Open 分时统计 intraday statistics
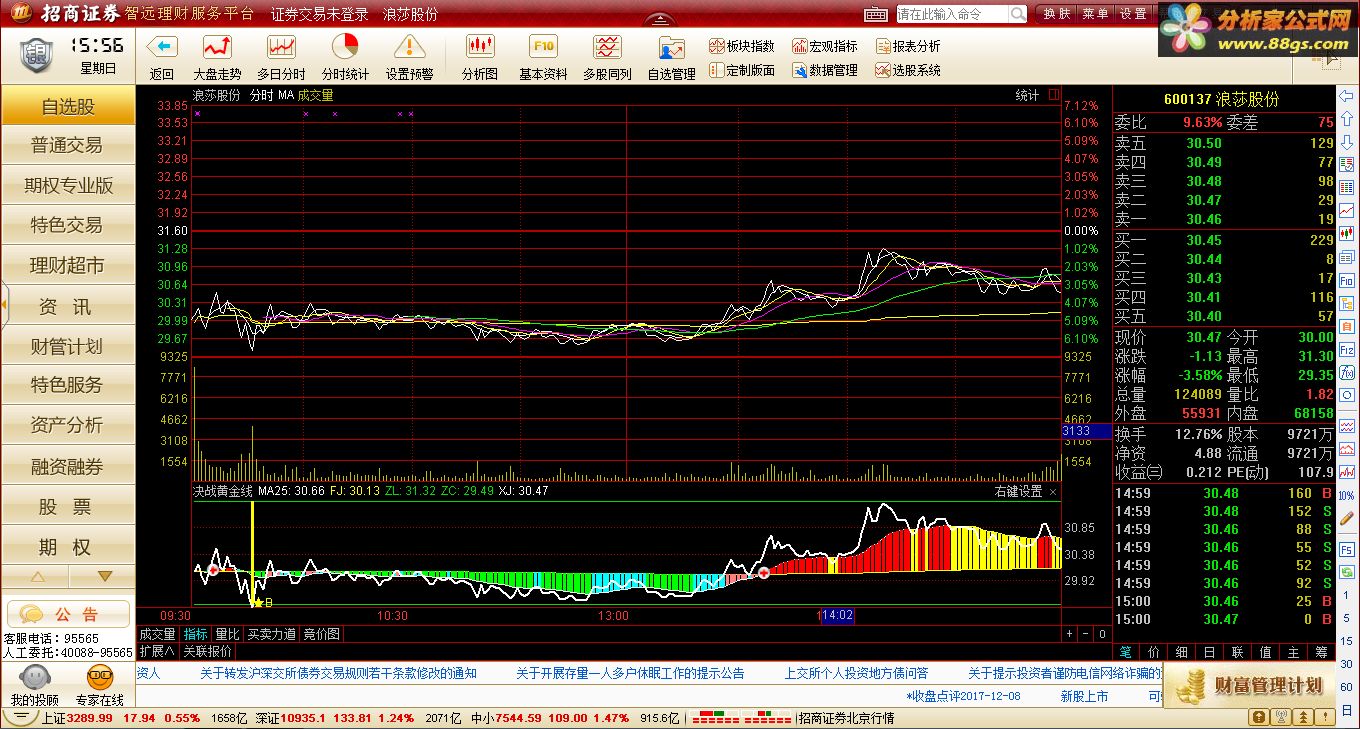Image resolution: width=1360 pixels, height=729 pixels. click(345, 57)
